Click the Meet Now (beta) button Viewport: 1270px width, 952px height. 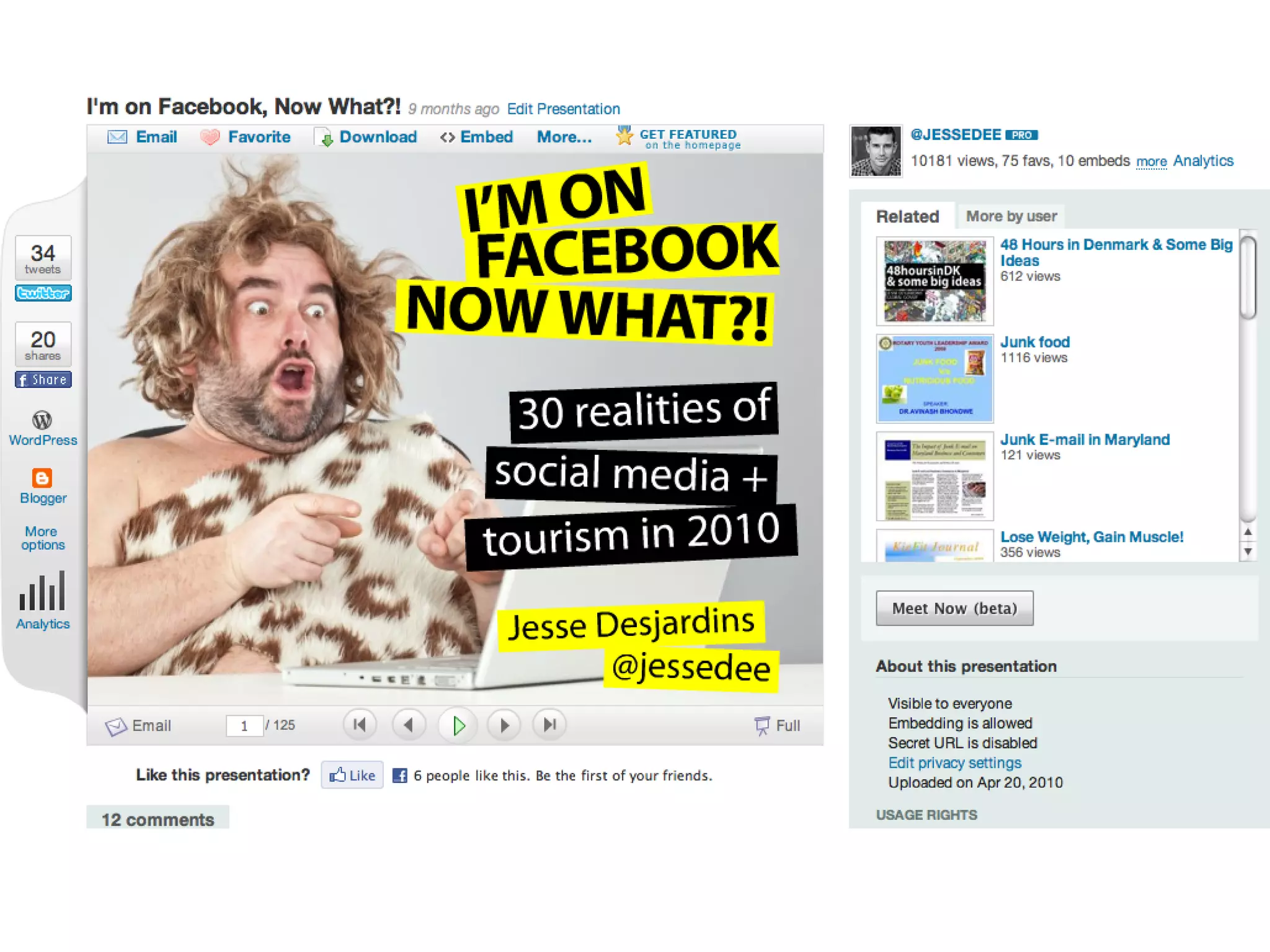[x=954, y=608]
